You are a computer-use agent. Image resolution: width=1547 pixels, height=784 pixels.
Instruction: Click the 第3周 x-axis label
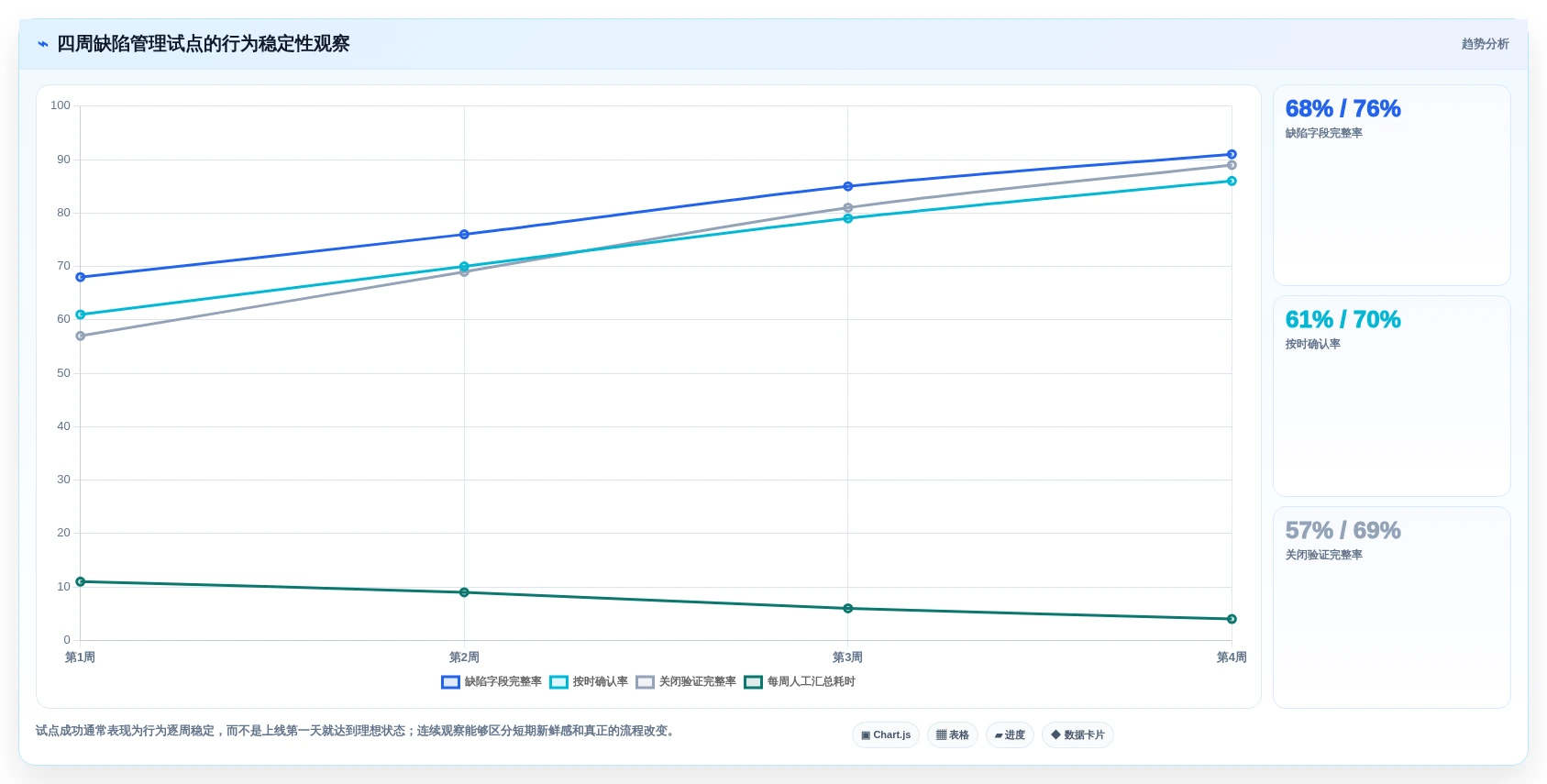847,657
